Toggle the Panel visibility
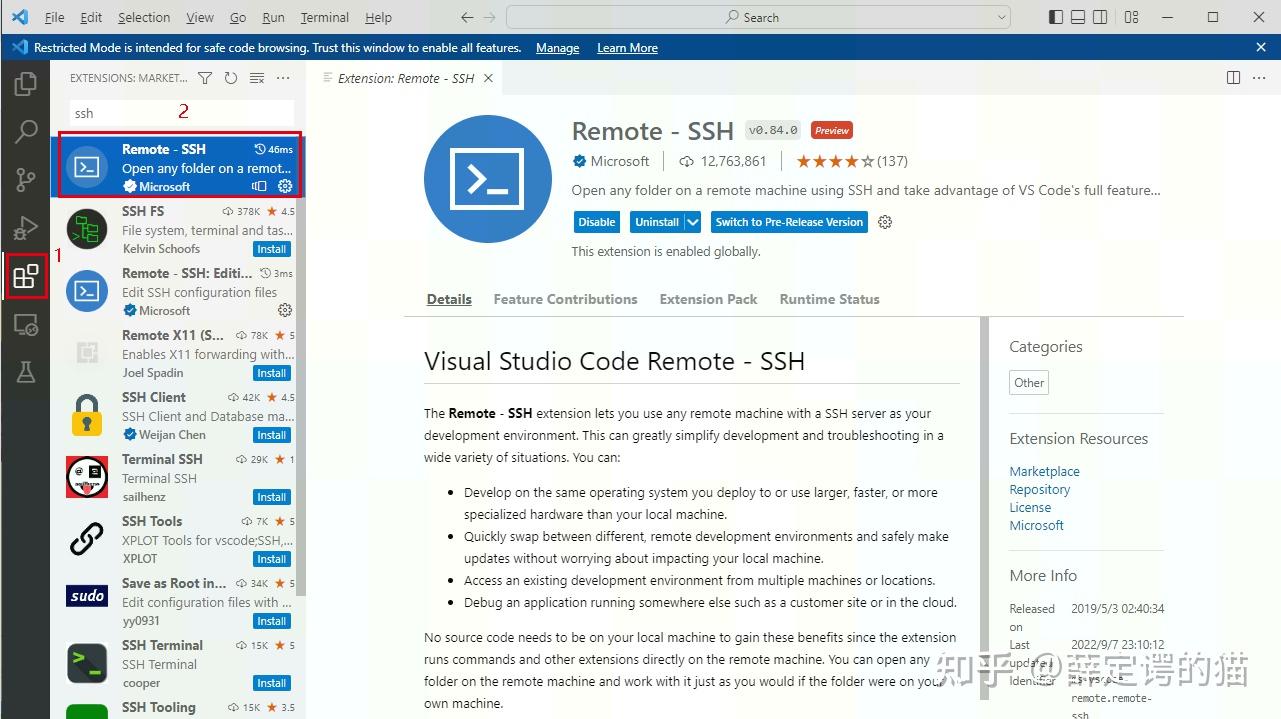 [x=1078, y=17]
